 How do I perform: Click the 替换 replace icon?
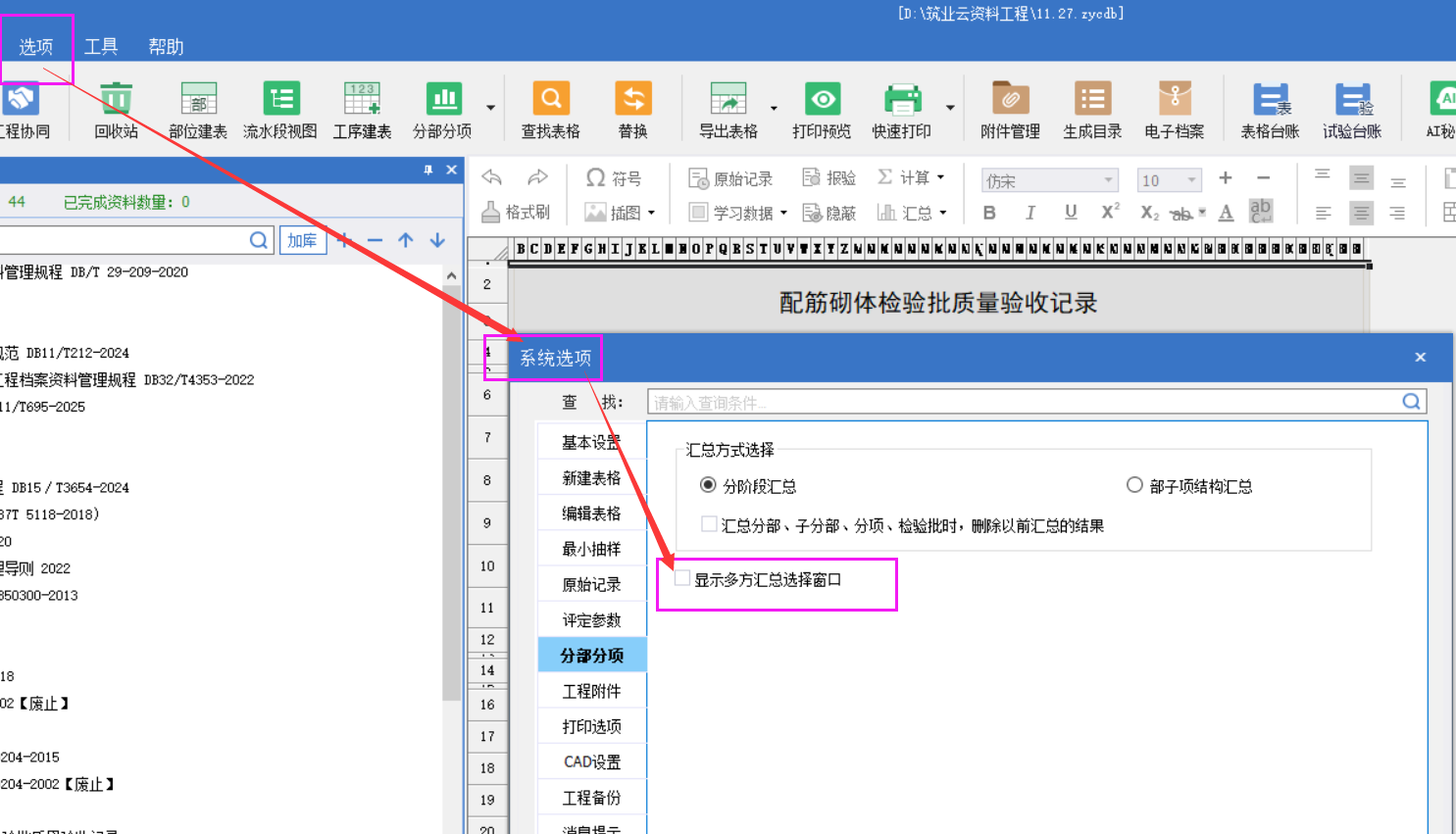coord(632,110)
